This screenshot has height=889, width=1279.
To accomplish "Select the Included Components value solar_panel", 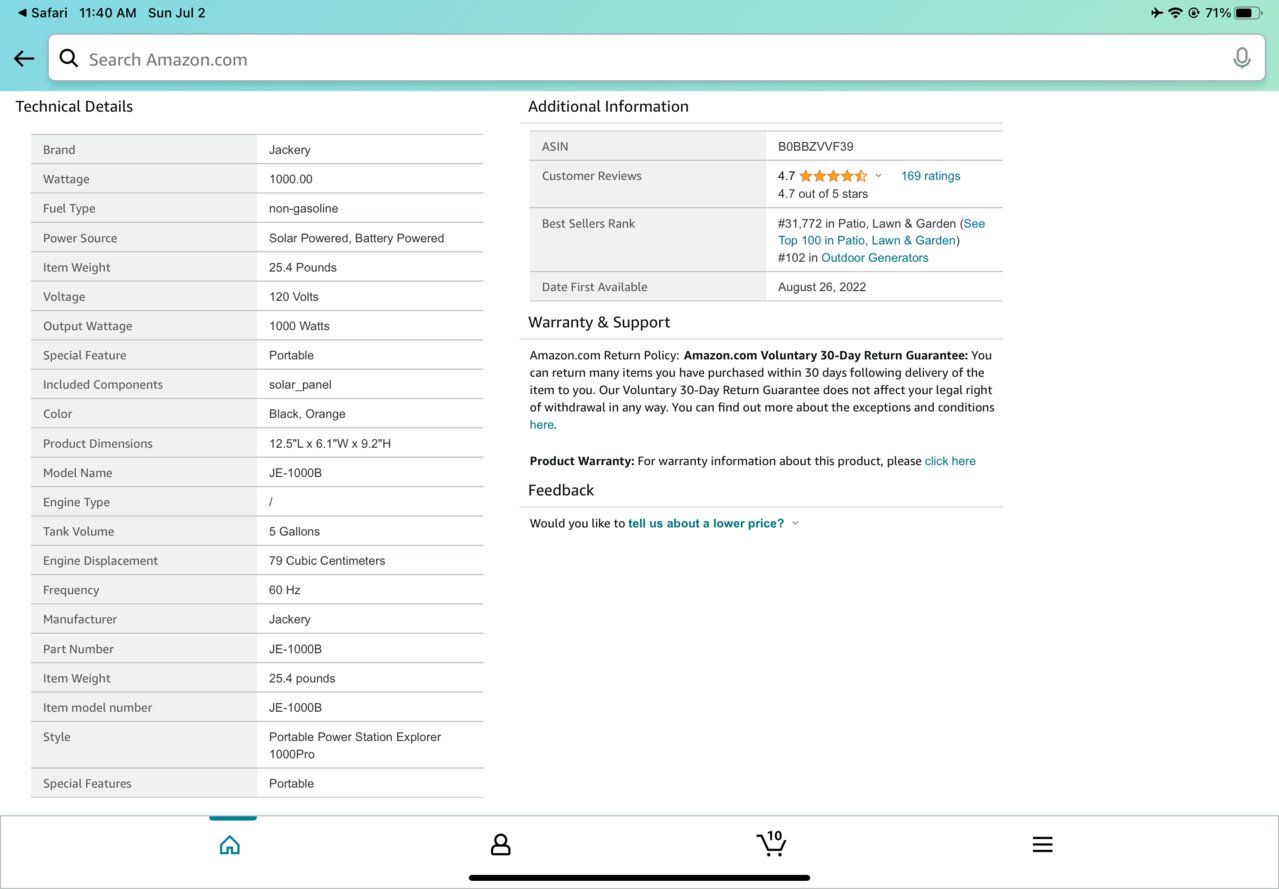I will [300, 385].
